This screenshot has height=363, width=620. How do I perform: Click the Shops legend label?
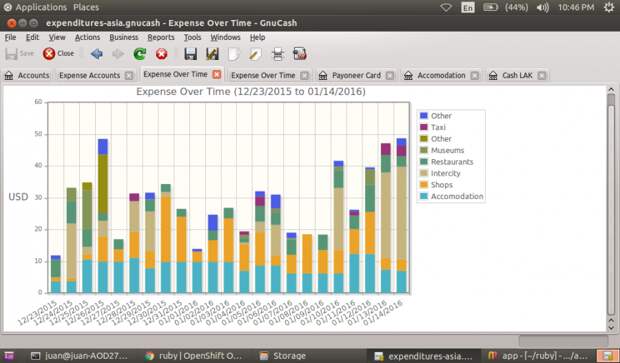[442, 185]
